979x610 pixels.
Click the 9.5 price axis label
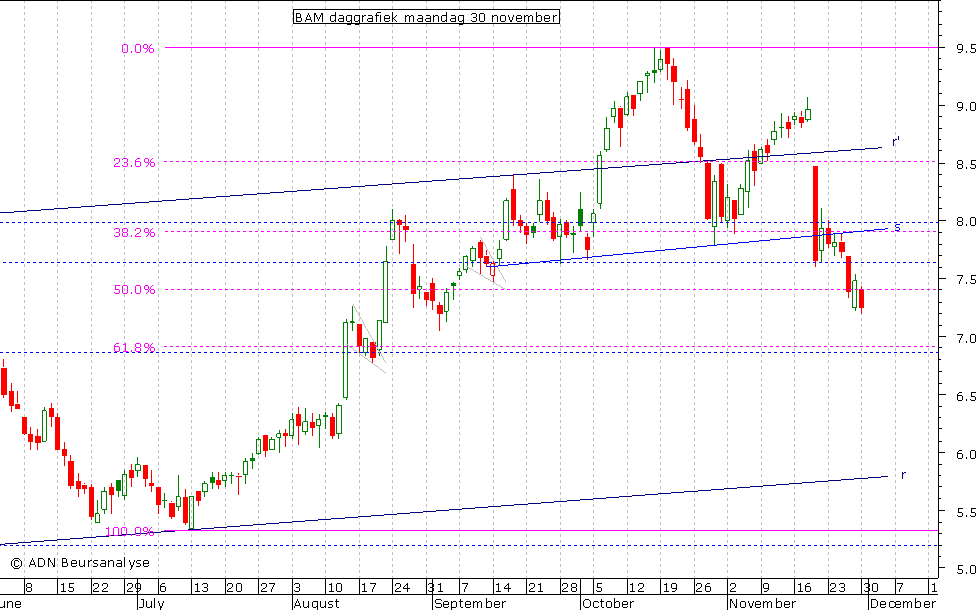(x=965, y=48)
